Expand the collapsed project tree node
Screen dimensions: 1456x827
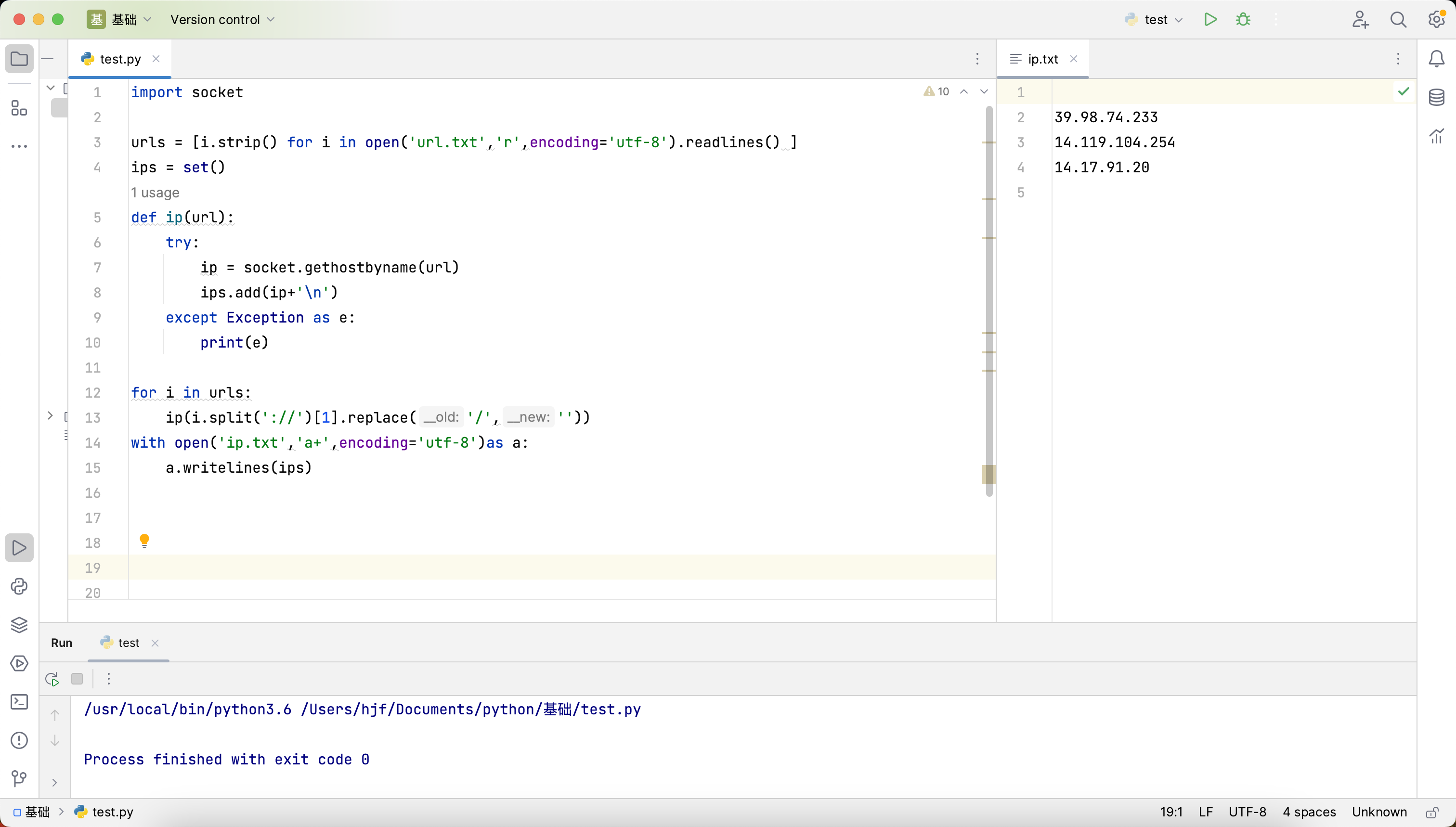pyautogui.click(x=50, y=416)
